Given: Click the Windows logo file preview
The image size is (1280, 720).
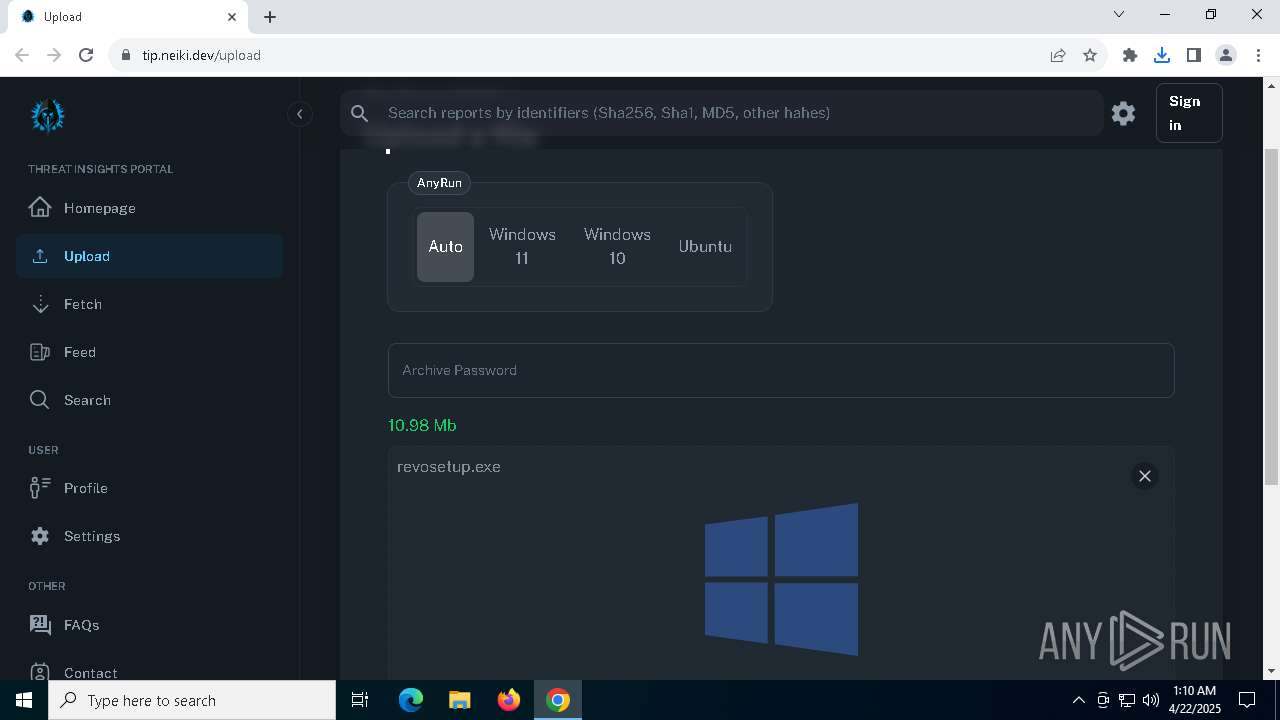Looking at the screenshot, I should (781, 579).
